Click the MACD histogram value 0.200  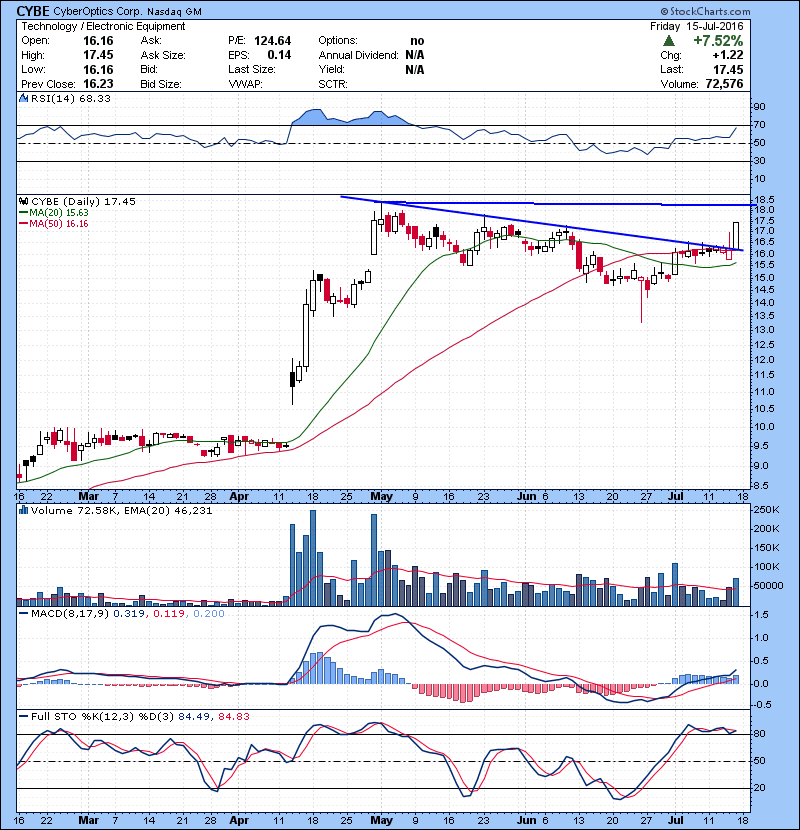pos(209,614)
